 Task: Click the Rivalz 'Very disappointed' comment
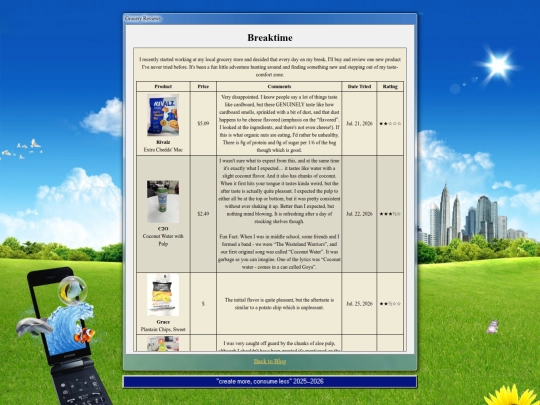tap(279, 123)
